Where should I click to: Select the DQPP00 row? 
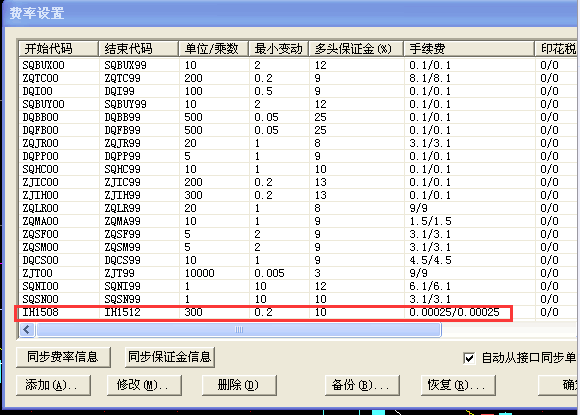[x=298, y=156]
